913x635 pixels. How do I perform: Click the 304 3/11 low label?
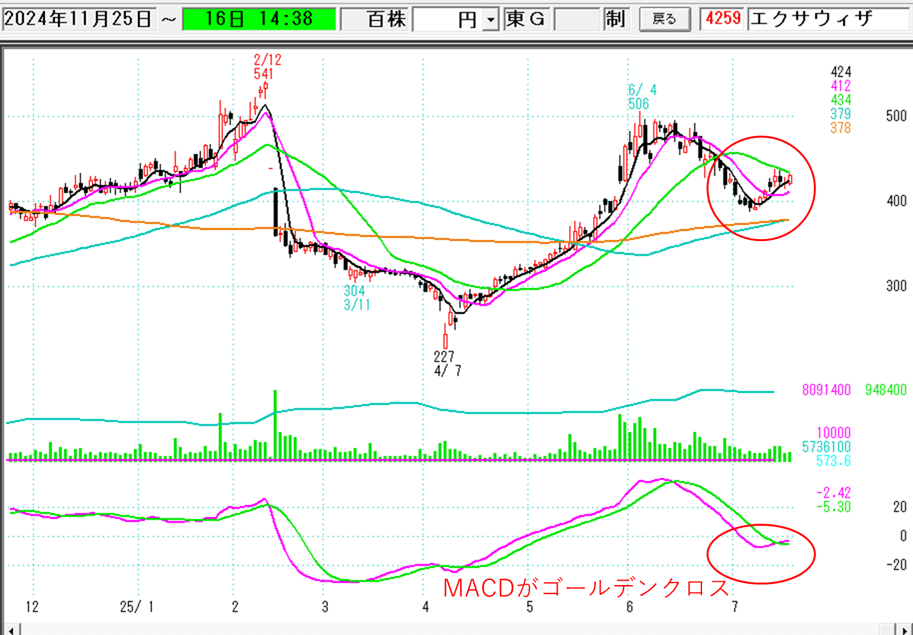pyautogui.click(x=356, y=297)
